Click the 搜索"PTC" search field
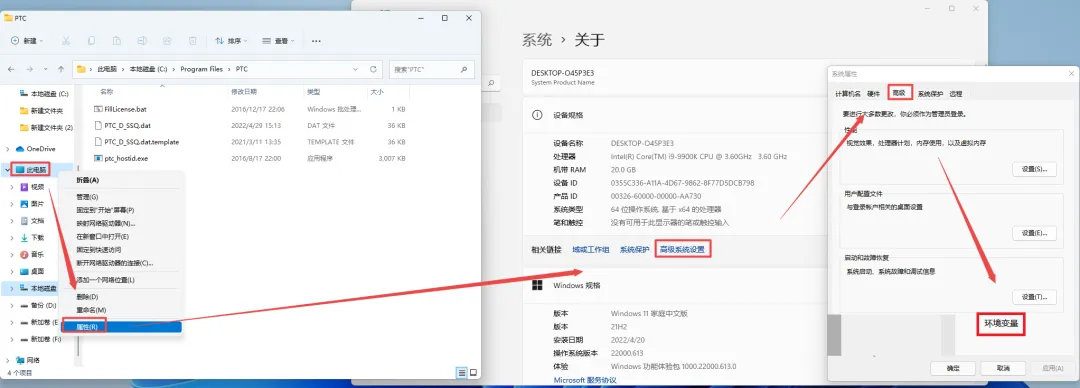Screen dimensions: 1080x388 tap(432, 69)
